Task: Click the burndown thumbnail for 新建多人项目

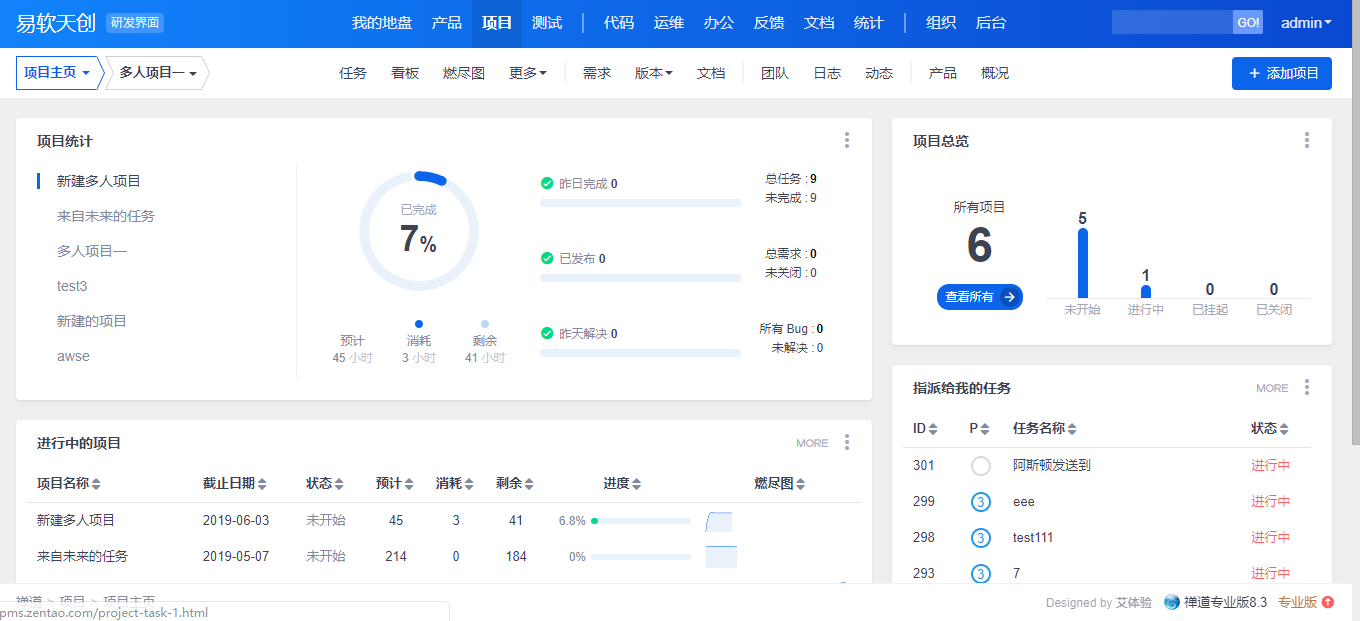Action: pyautogui.click(x=719, y=521)
